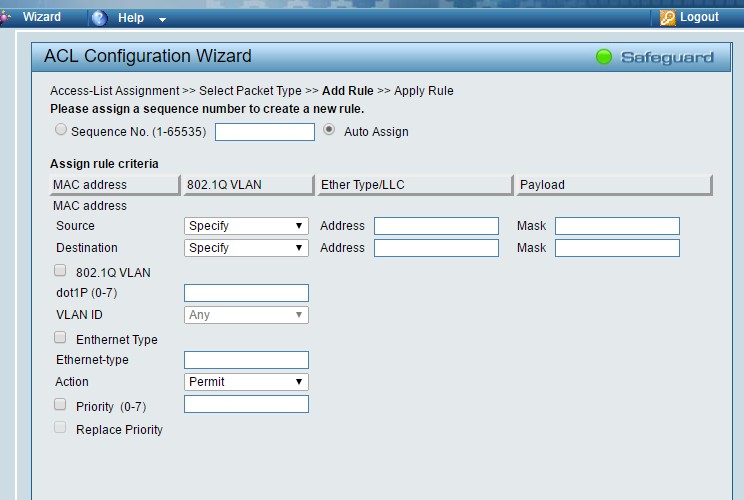
Task: Click the Sequence No. input field
Action: 264,132
